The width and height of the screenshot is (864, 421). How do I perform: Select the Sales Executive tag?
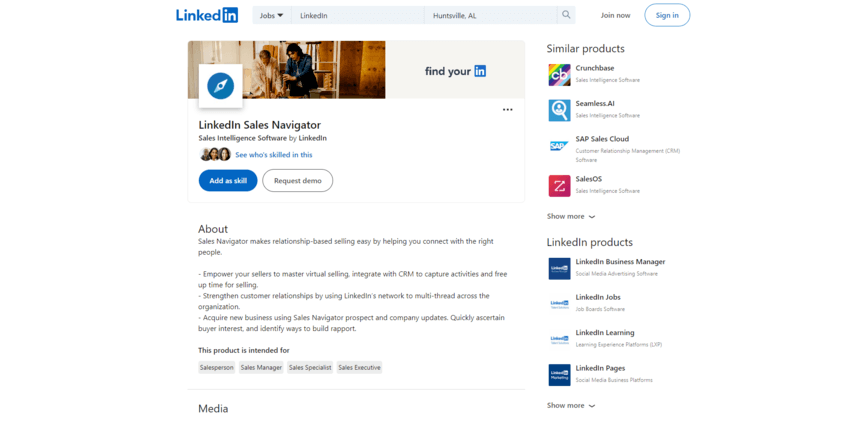pos(359,368)
